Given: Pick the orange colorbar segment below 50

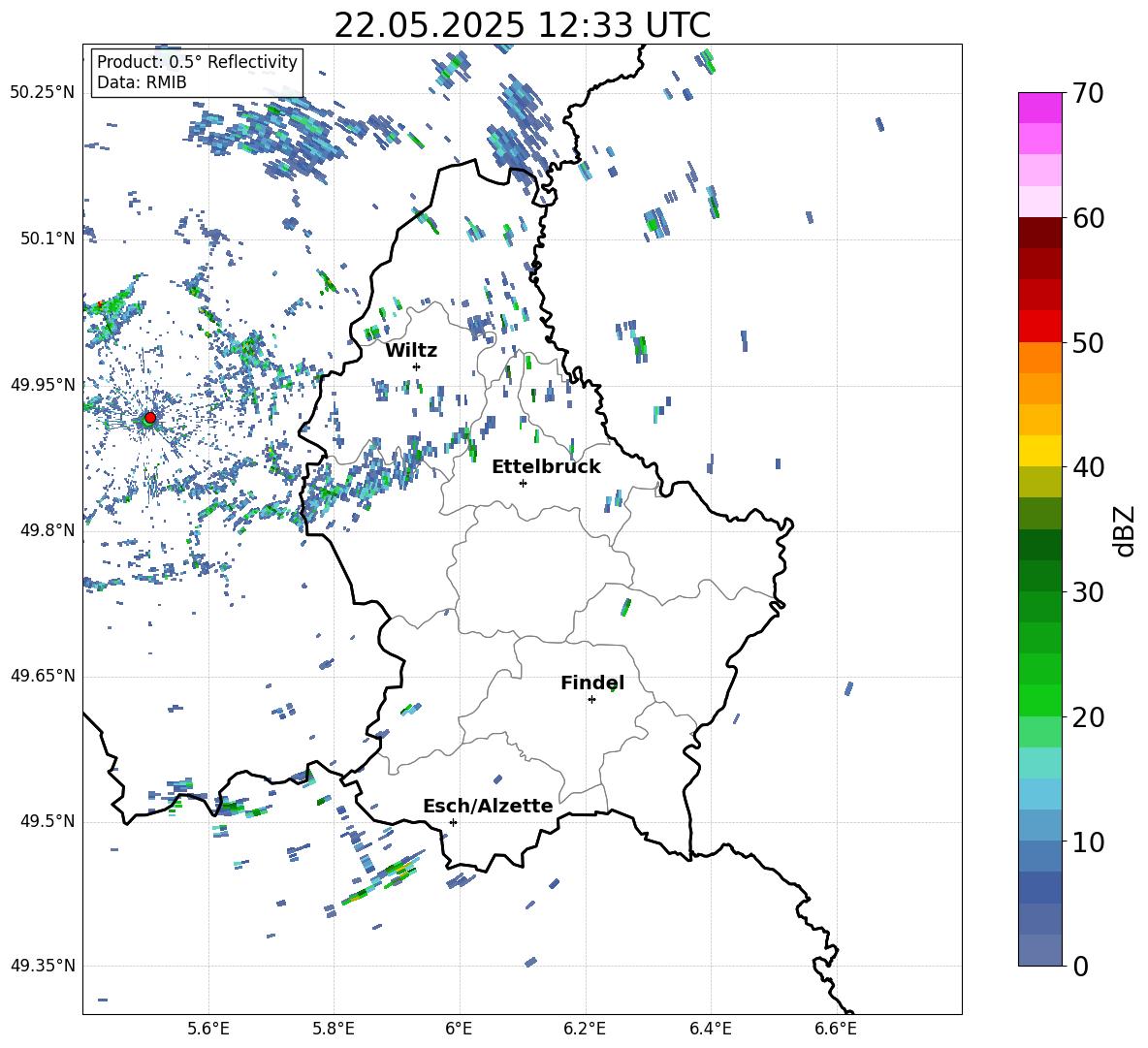Looking at the screenshot, I should click(x=1040, y=358).
